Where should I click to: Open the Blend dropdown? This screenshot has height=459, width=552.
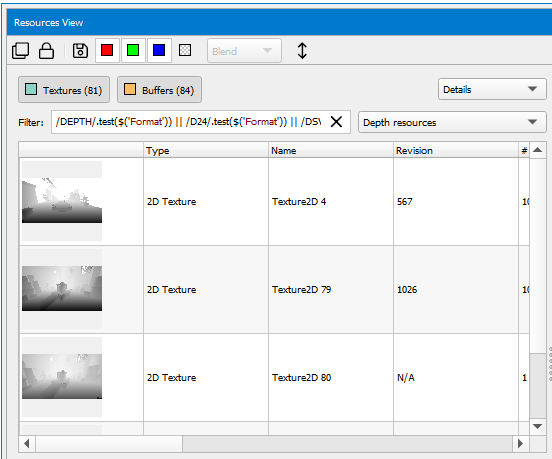244,51
